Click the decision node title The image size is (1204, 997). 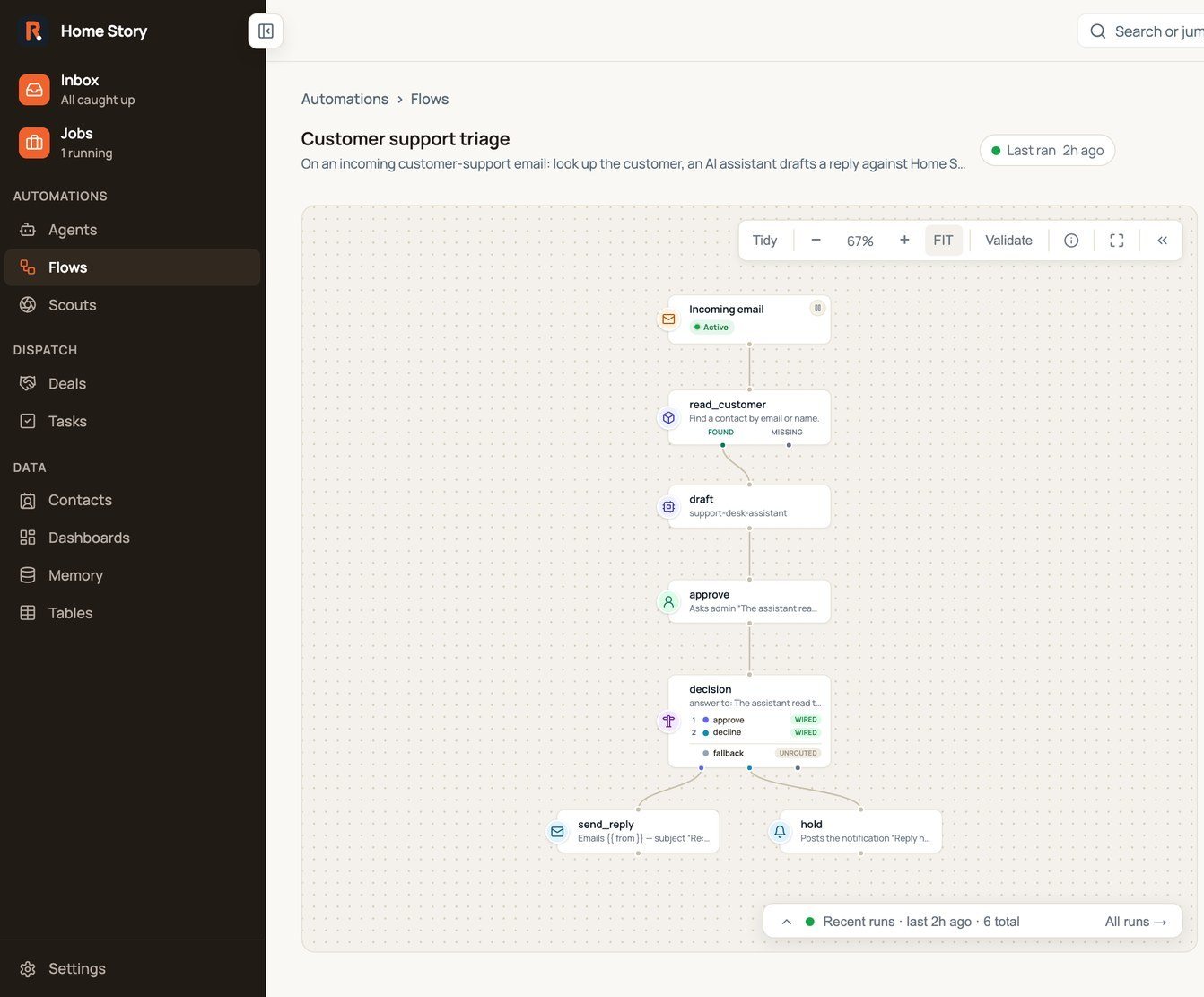pyautogui.click(x=710, y=690)
